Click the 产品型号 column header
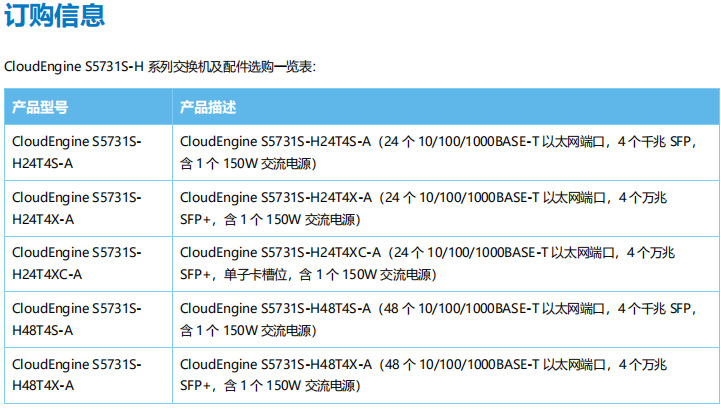The height and width of the screenshot is (409, 721). tap(40, 107)
